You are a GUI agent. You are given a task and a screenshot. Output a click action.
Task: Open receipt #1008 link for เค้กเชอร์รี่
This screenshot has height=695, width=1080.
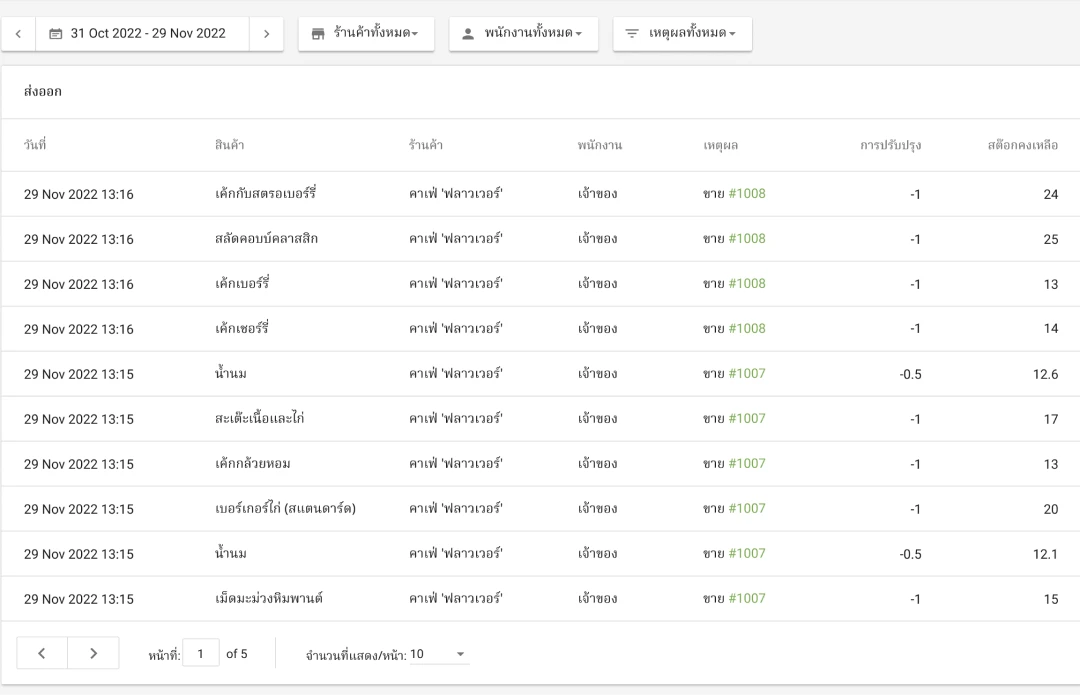coord(746,329)
